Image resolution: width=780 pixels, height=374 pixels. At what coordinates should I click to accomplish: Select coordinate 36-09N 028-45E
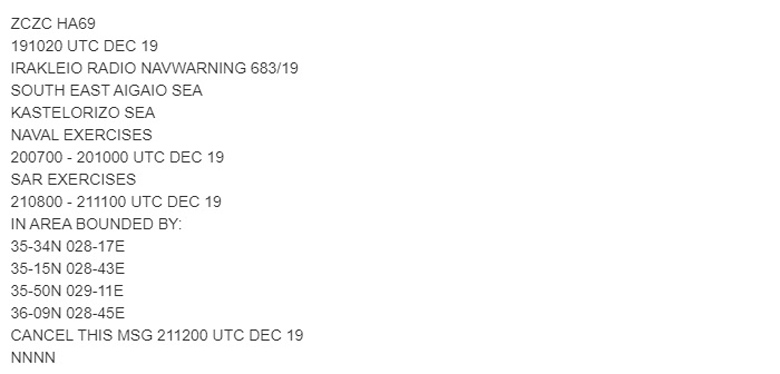point(68,313)
